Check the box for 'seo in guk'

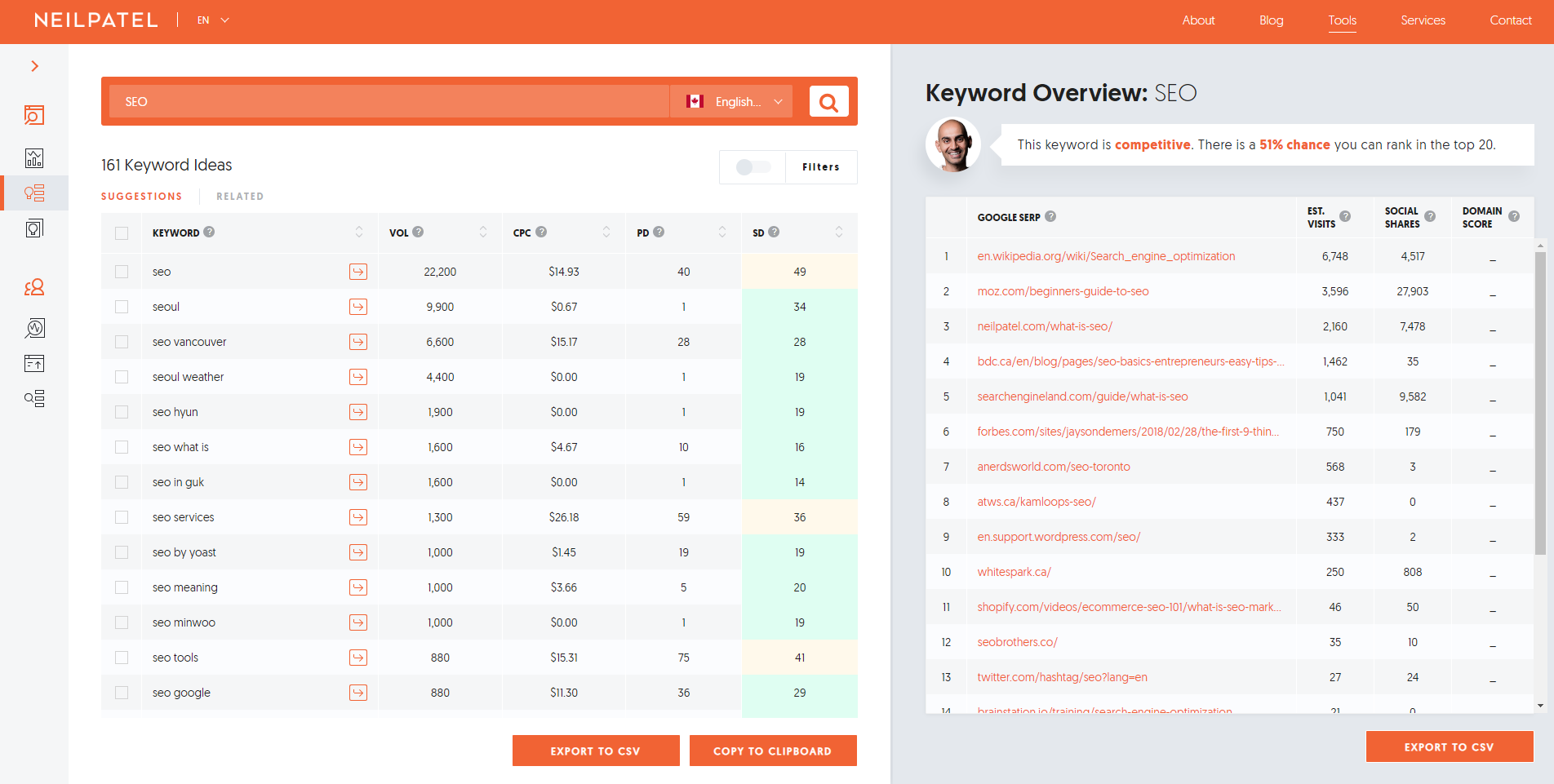coord(122,482)
